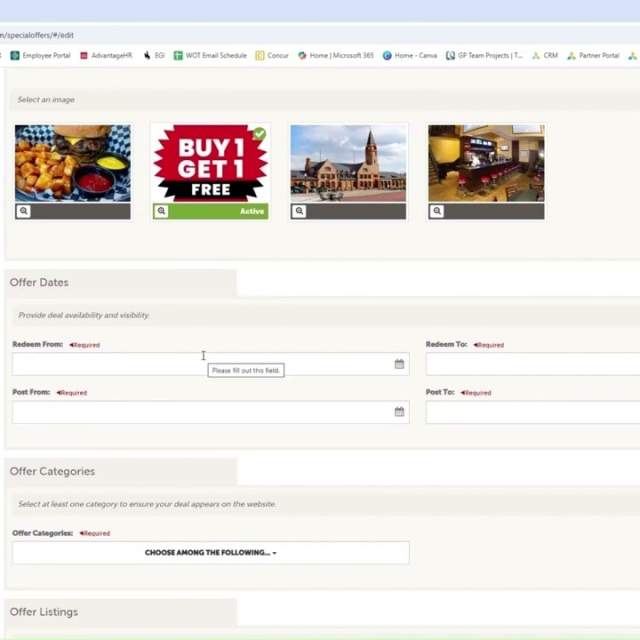Select the depot building with clock tower image

348,163
